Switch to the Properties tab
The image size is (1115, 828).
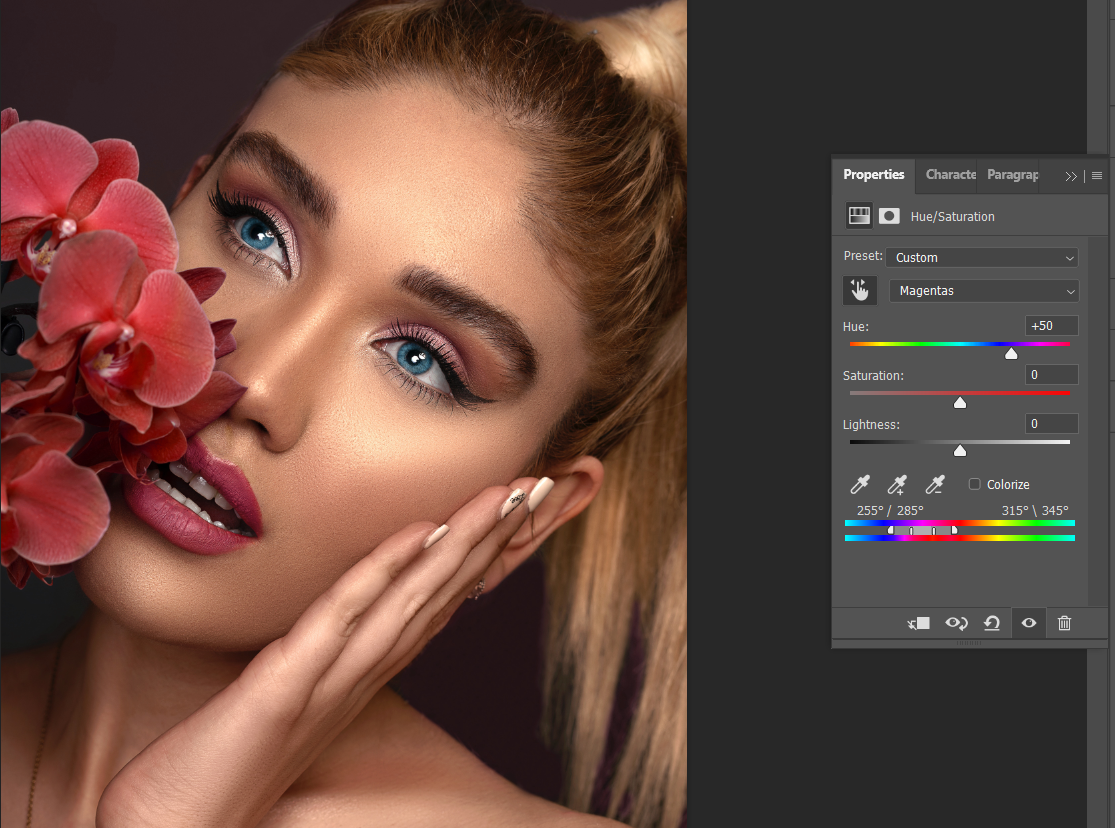(874, 174)
